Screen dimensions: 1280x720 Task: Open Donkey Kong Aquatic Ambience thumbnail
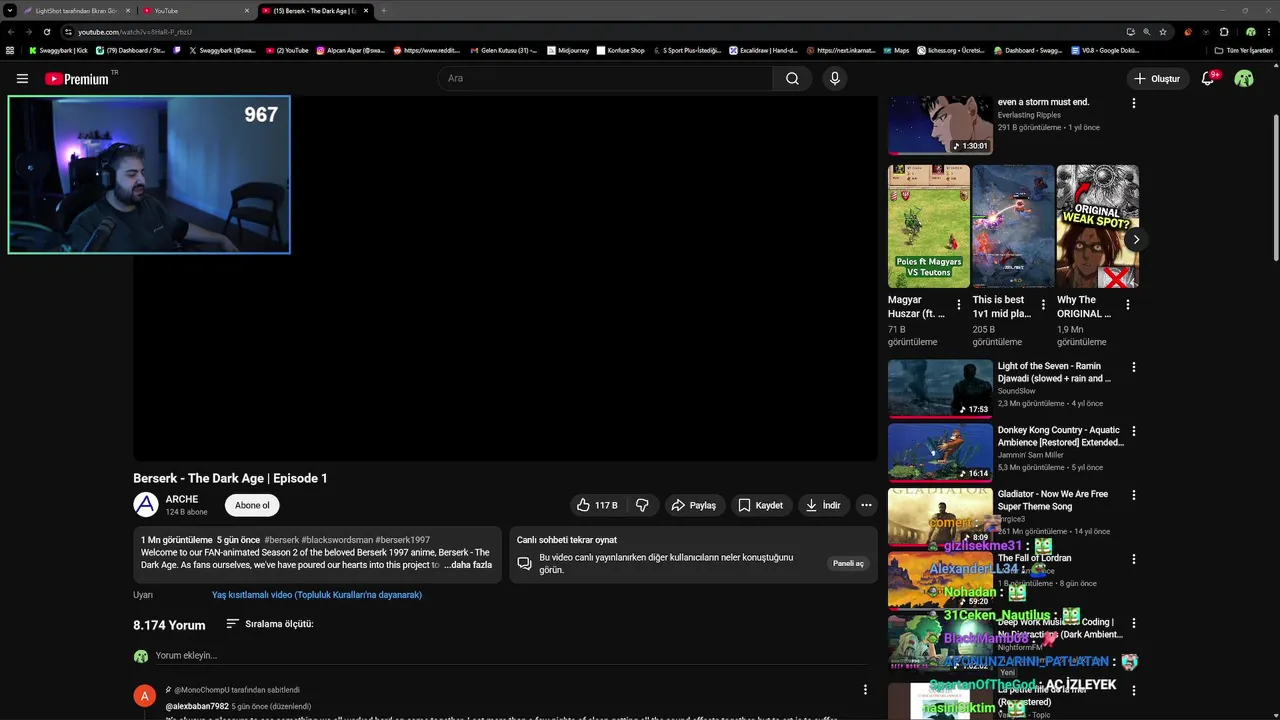(940, 452)
